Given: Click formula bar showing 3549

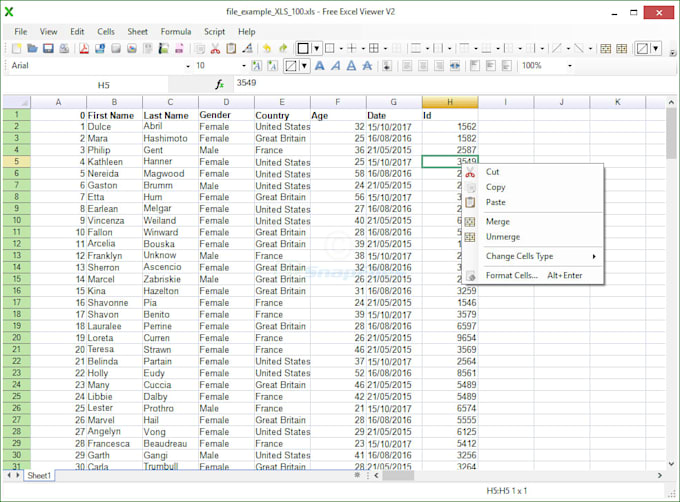Looking at the screenshot, I should coord(453,83).
